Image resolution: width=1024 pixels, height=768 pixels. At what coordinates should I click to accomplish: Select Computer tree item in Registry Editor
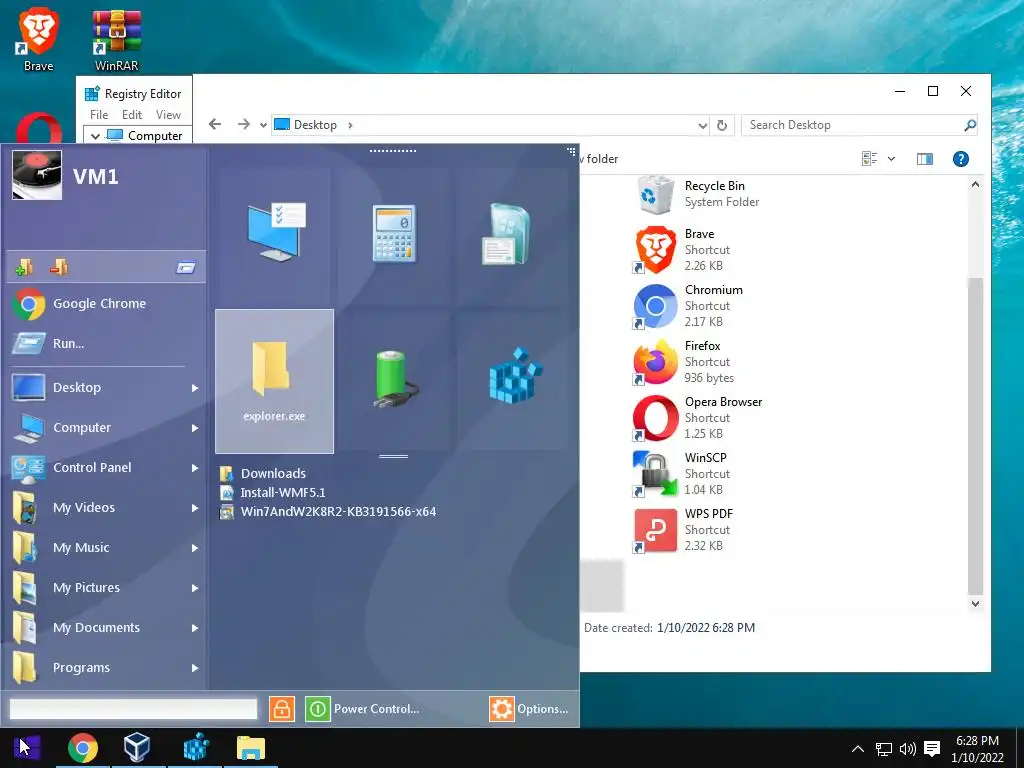click(155, 136)
